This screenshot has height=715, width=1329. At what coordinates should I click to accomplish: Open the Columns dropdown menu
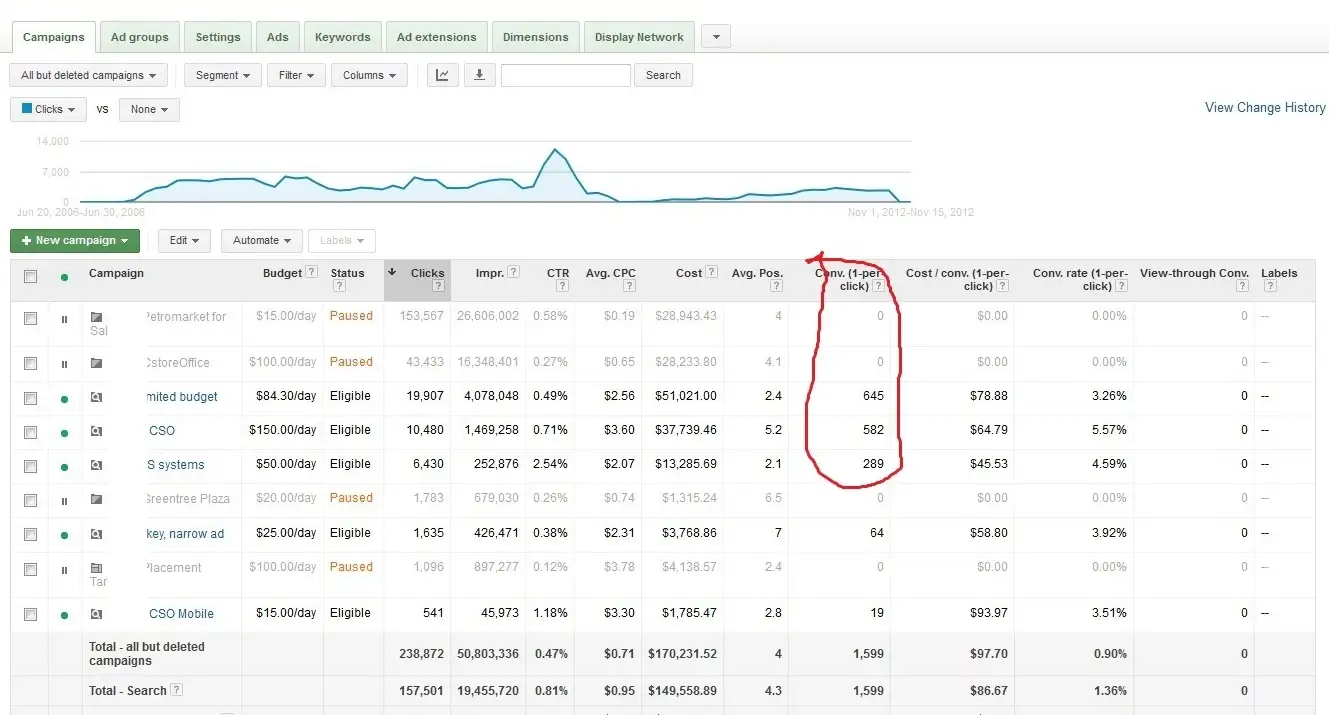[x=369, y=75]
